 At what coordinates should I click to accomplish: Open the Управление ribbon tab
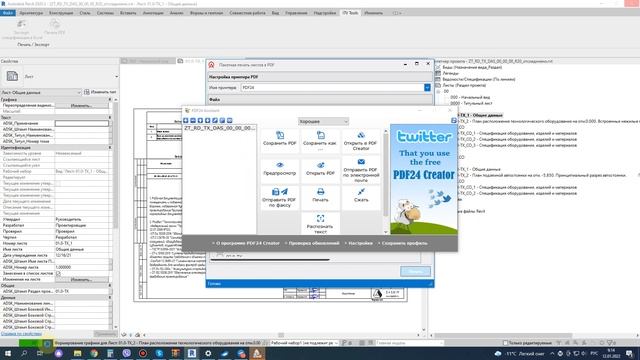pos(296,13)
